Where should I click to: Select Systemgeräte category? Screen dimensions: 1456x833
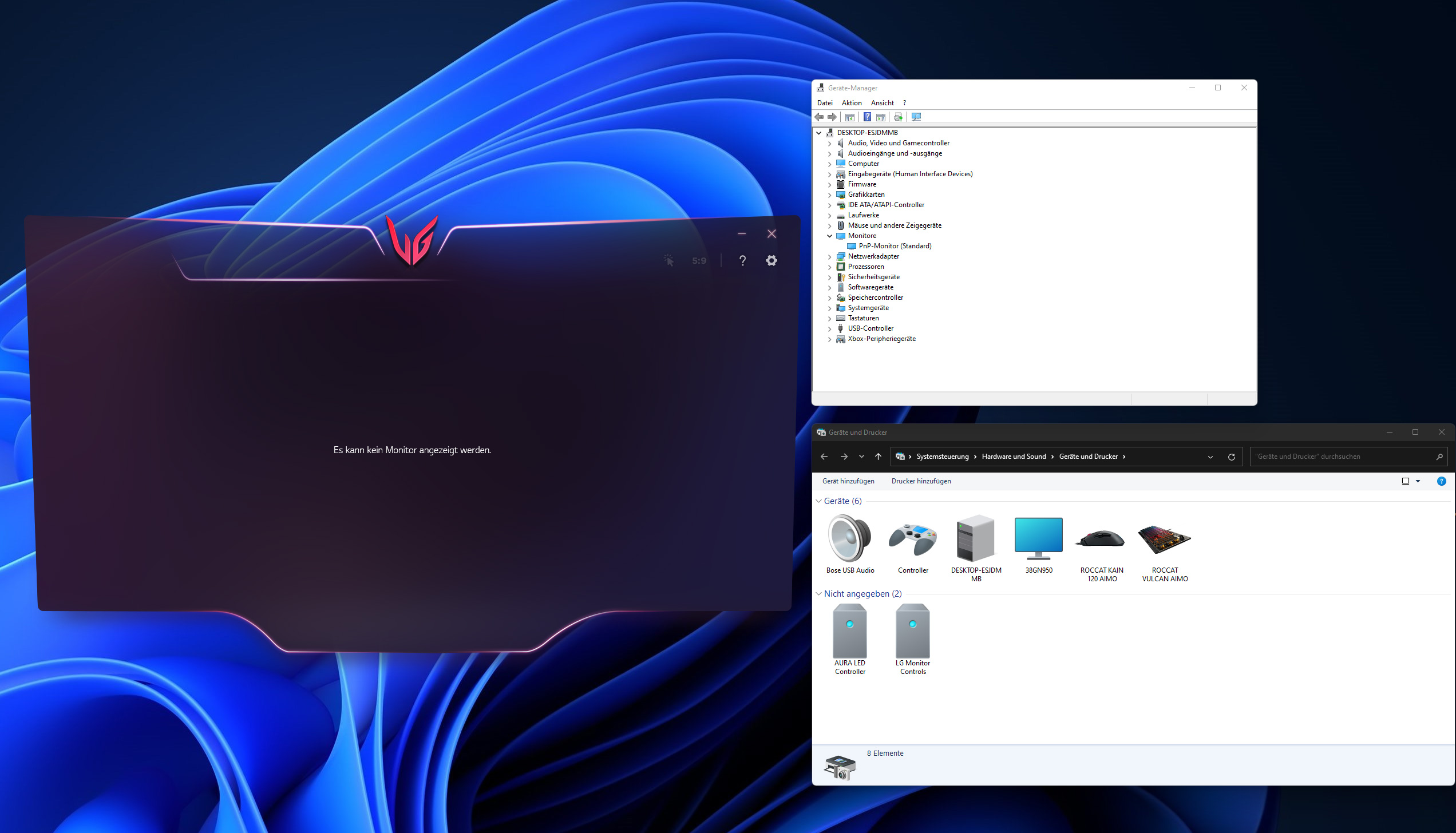[868, 308]
